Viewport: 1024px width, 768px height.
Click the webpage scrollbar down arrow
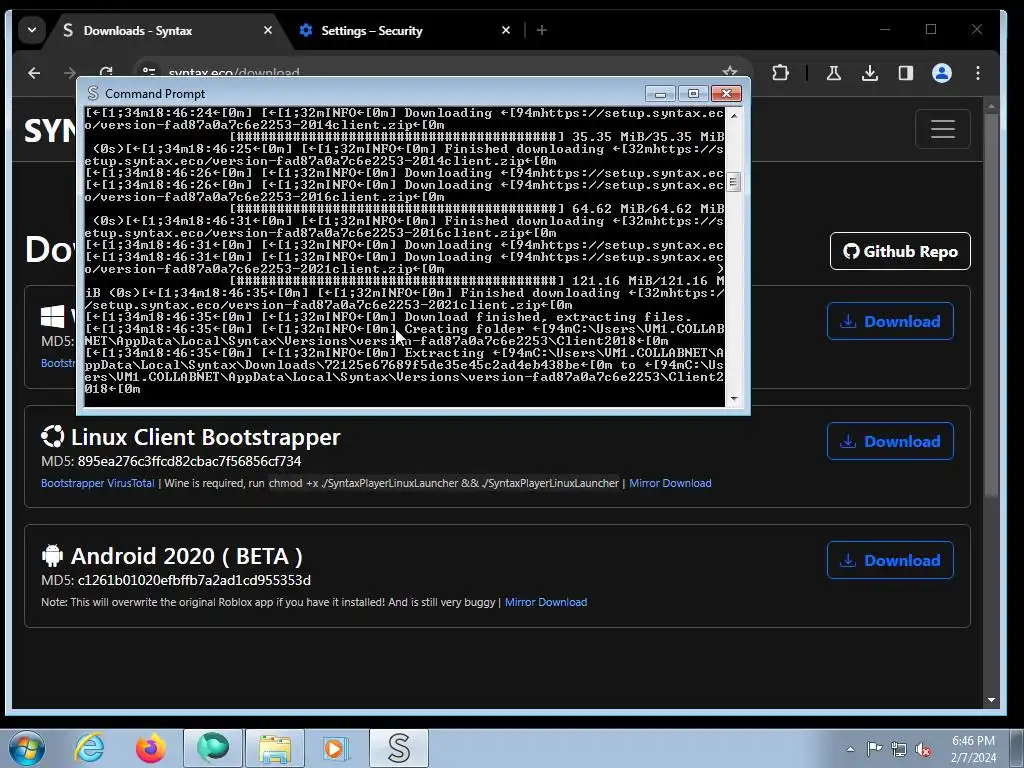click(x=991, y=699)
